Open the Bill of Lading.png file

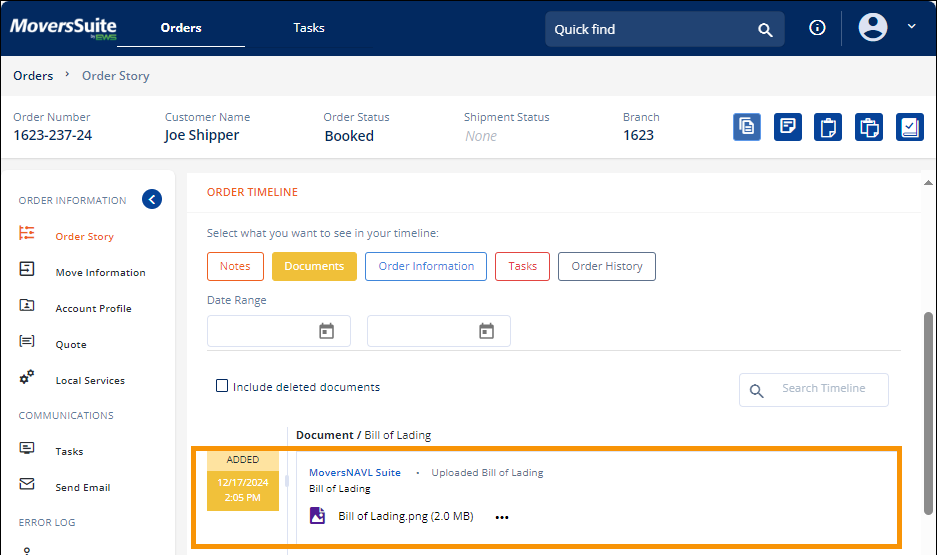pyautogui.click(x=405, y=516)
